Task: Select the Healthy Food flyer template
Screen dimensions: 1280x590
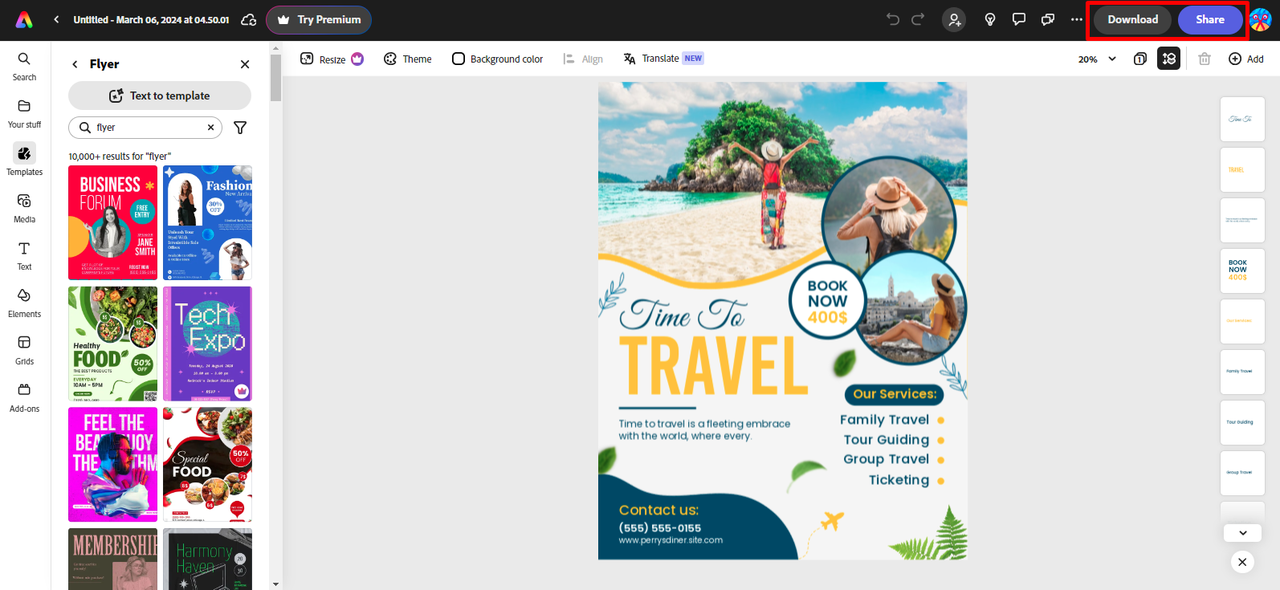Action: [x=113, y=344]
